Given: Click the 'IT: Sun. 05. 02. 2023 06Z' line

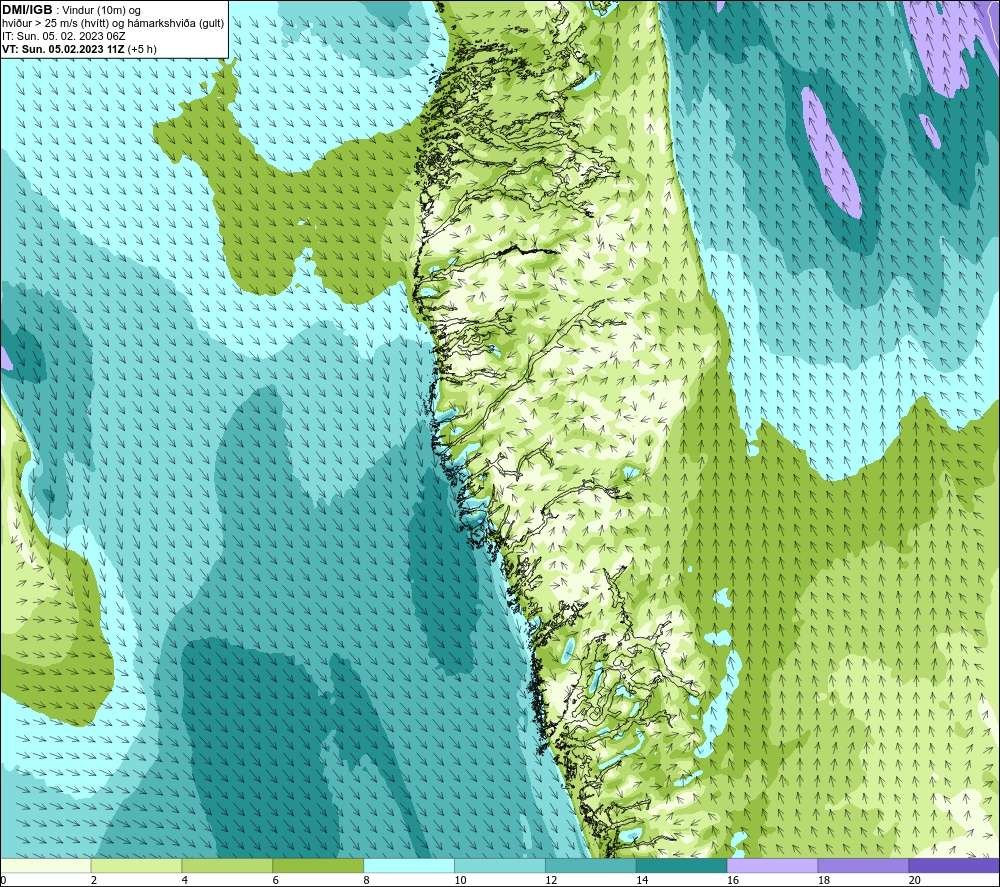Looking at the screenshot, I should pyautogui.click(x=64, y=36).
